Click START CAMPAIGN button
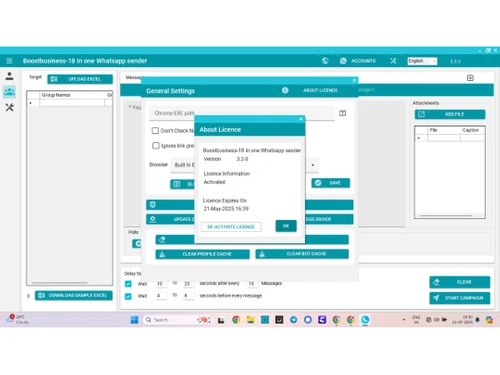The height and width of the screenshot is (375, 500). click(x=460, y=298)
